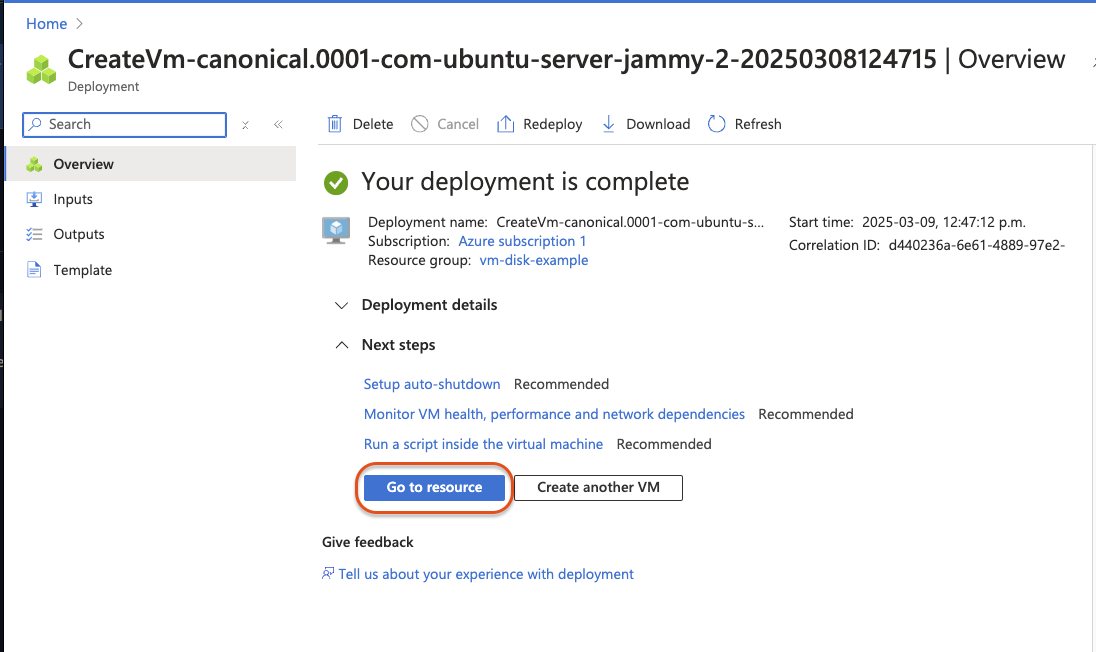This screenshot has width=1096, height=652.
Task: Click the Delete trash can icon
Action: (335, 124)
